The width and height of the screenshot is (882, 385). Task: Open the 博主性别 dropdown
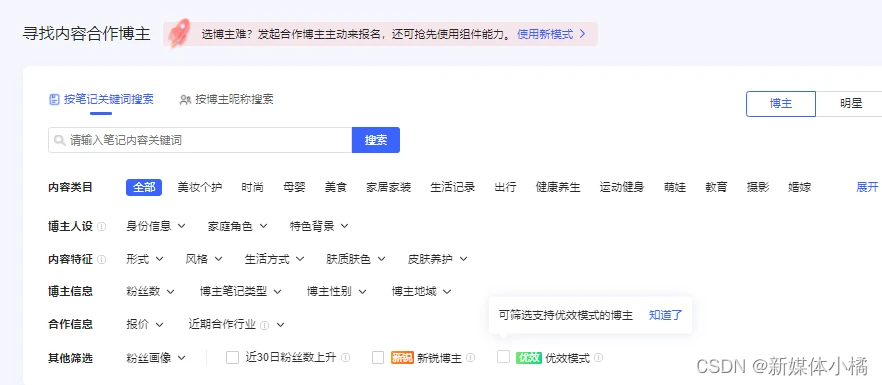click(336, 292)
